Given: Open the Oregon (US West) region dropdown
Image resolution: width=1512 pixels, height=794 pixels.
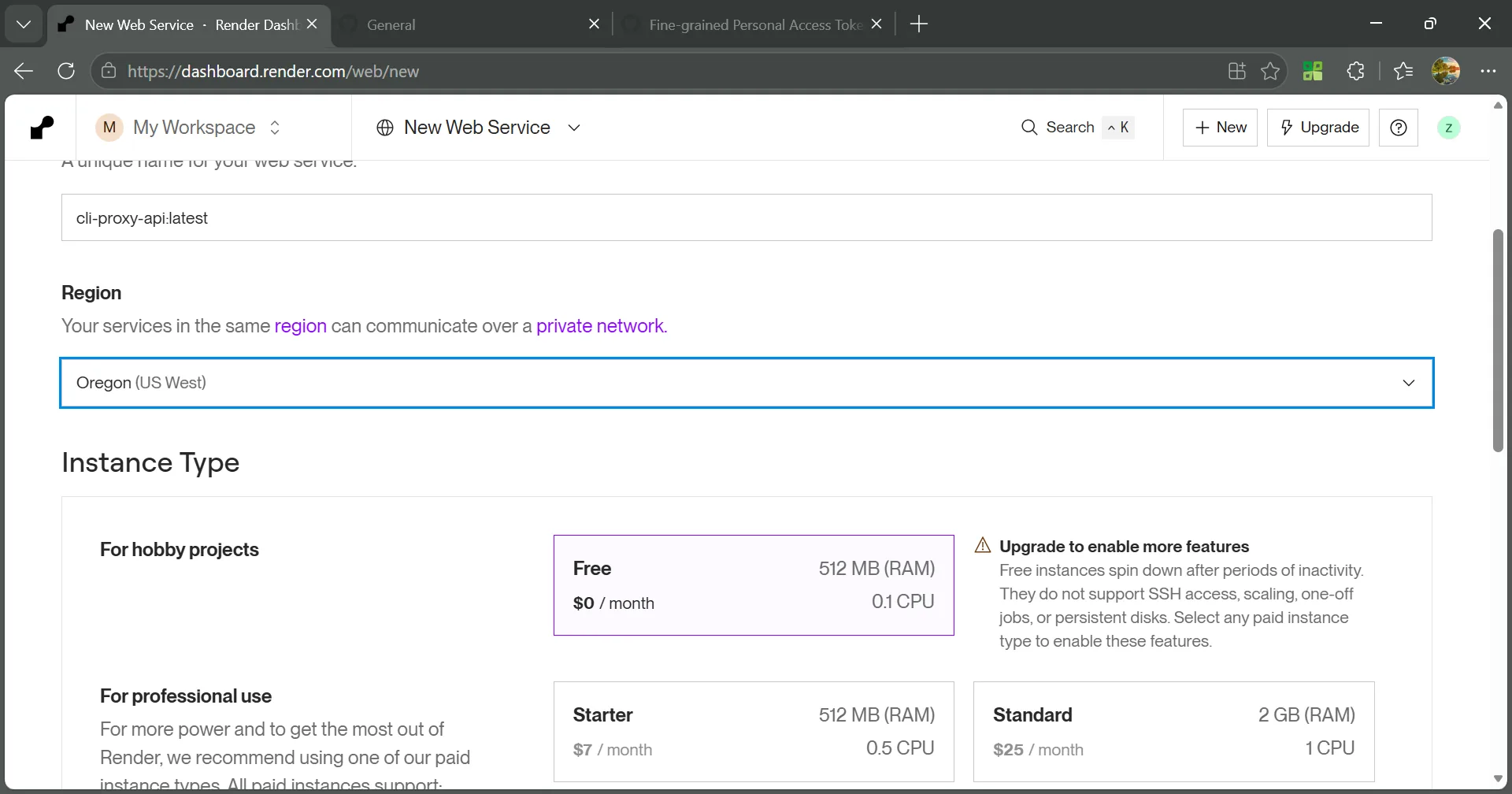Looking at the screenshot, I should [747, 383].
